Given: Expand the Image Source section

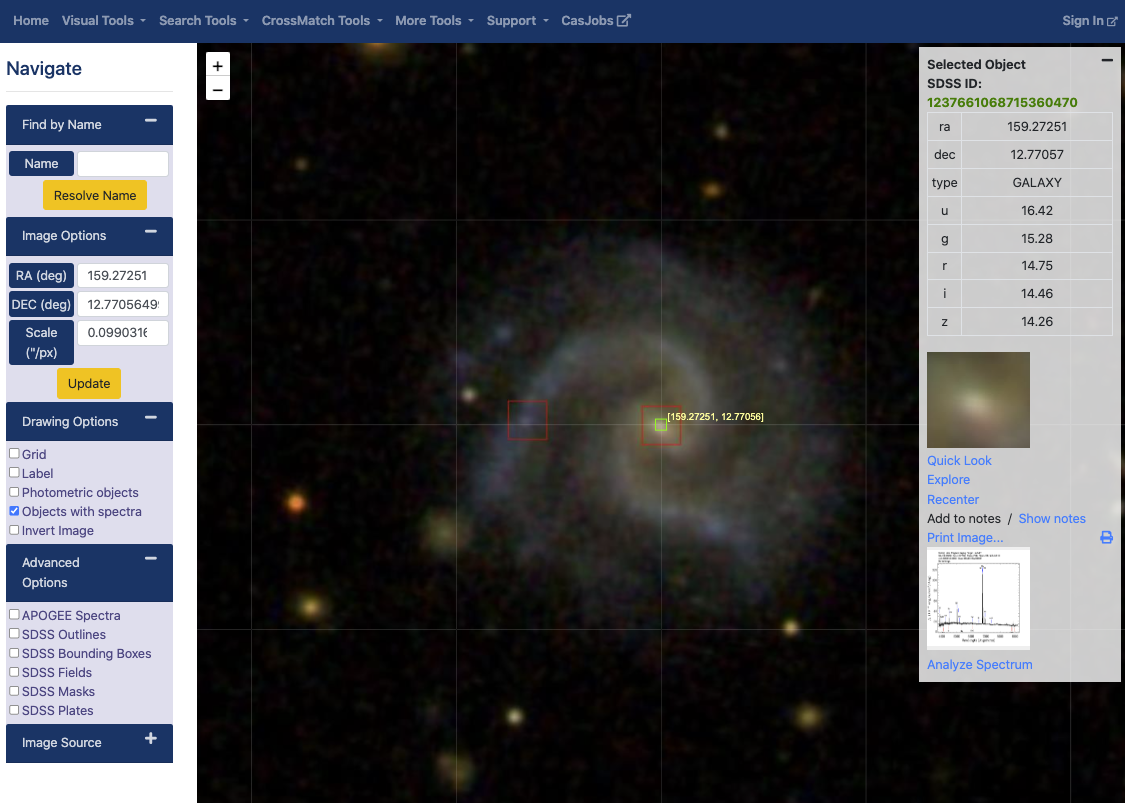Looking at the screenshot, I should pyautogui.click(x=150, y=737).
